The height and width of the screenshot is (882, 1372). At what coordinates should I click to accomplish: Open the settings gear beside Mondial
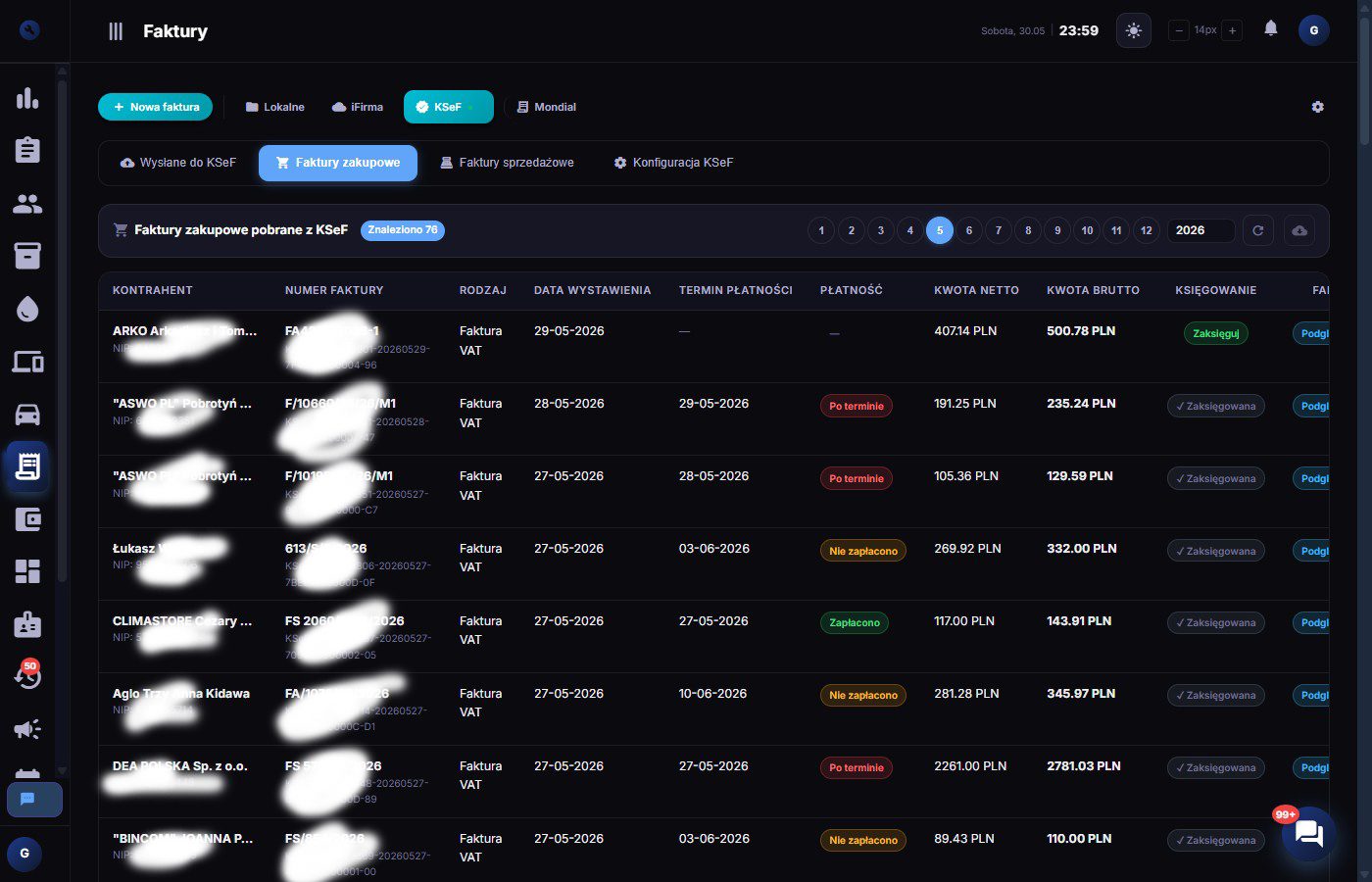[x=1317, y=107]
